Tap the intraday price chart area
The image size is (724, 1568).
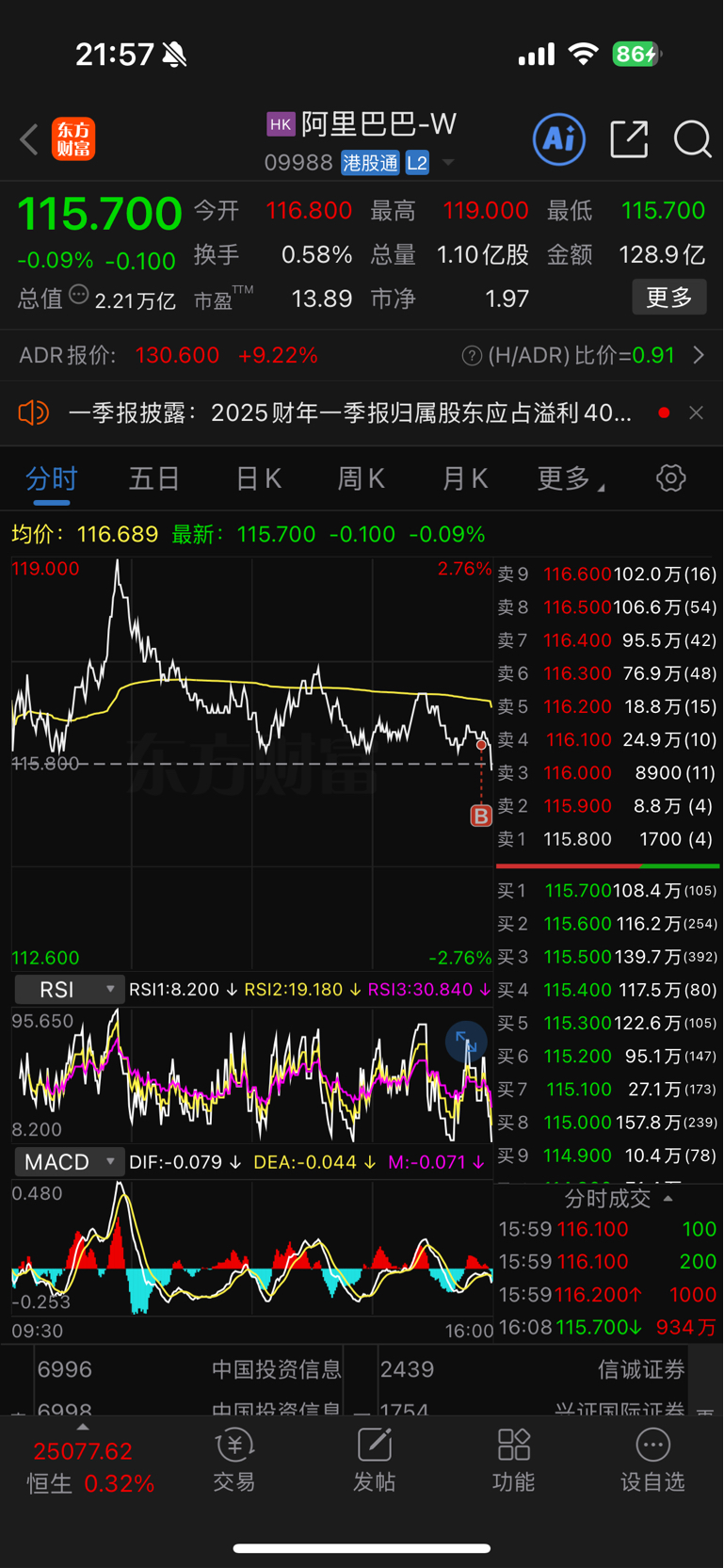pyautogui.click(x=252, y=763)
